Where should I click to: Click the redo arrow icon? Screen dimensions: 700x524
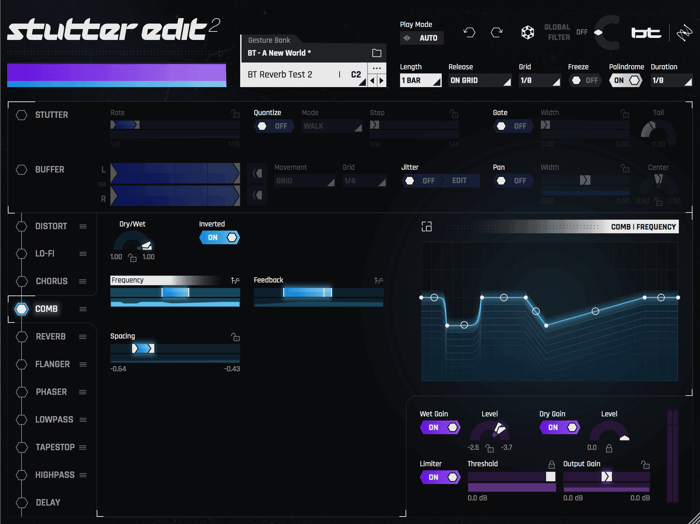pyautogui.click(x=496, y=33)
